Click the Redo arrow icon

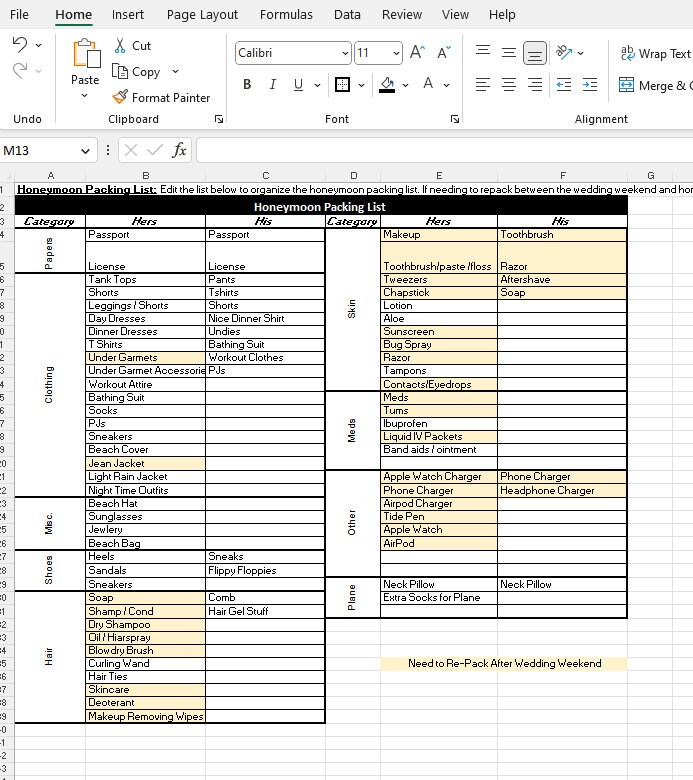(x=20, y=71)
